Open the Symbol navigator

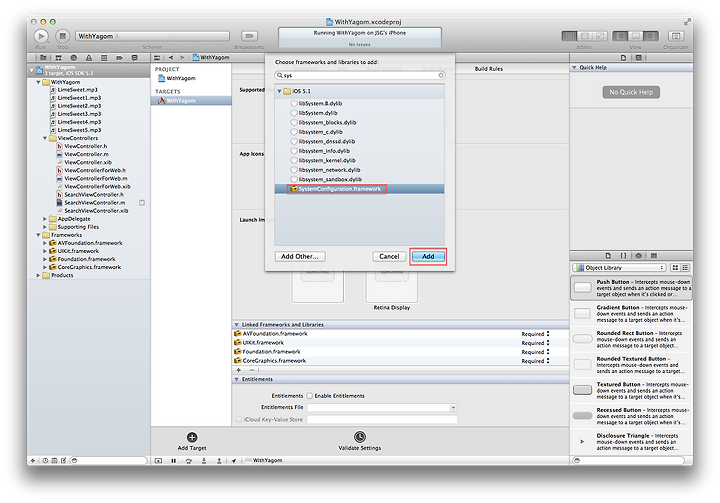[58, 58]
